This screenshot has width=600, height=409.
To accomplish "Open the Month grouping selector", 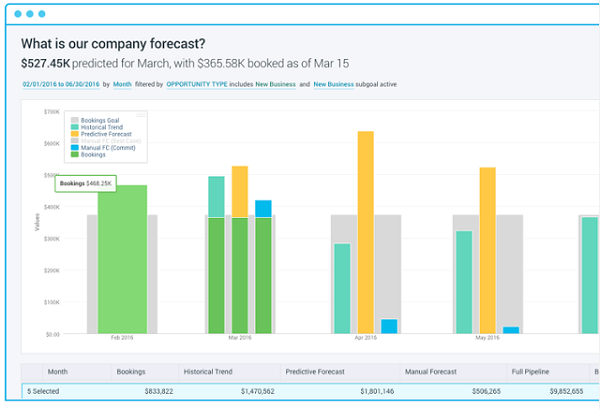I will point(122,85).
